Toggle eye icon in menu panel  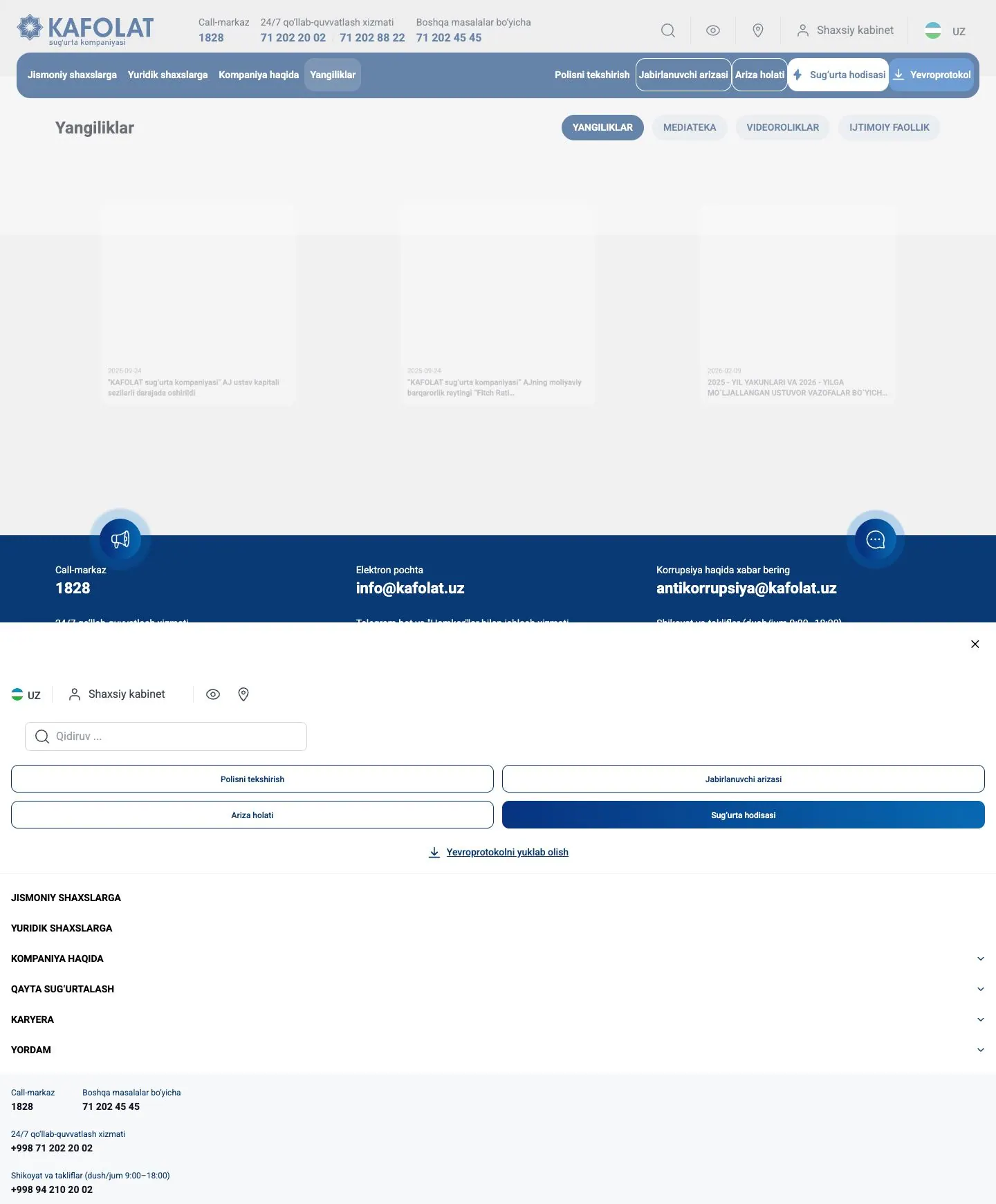213,694
